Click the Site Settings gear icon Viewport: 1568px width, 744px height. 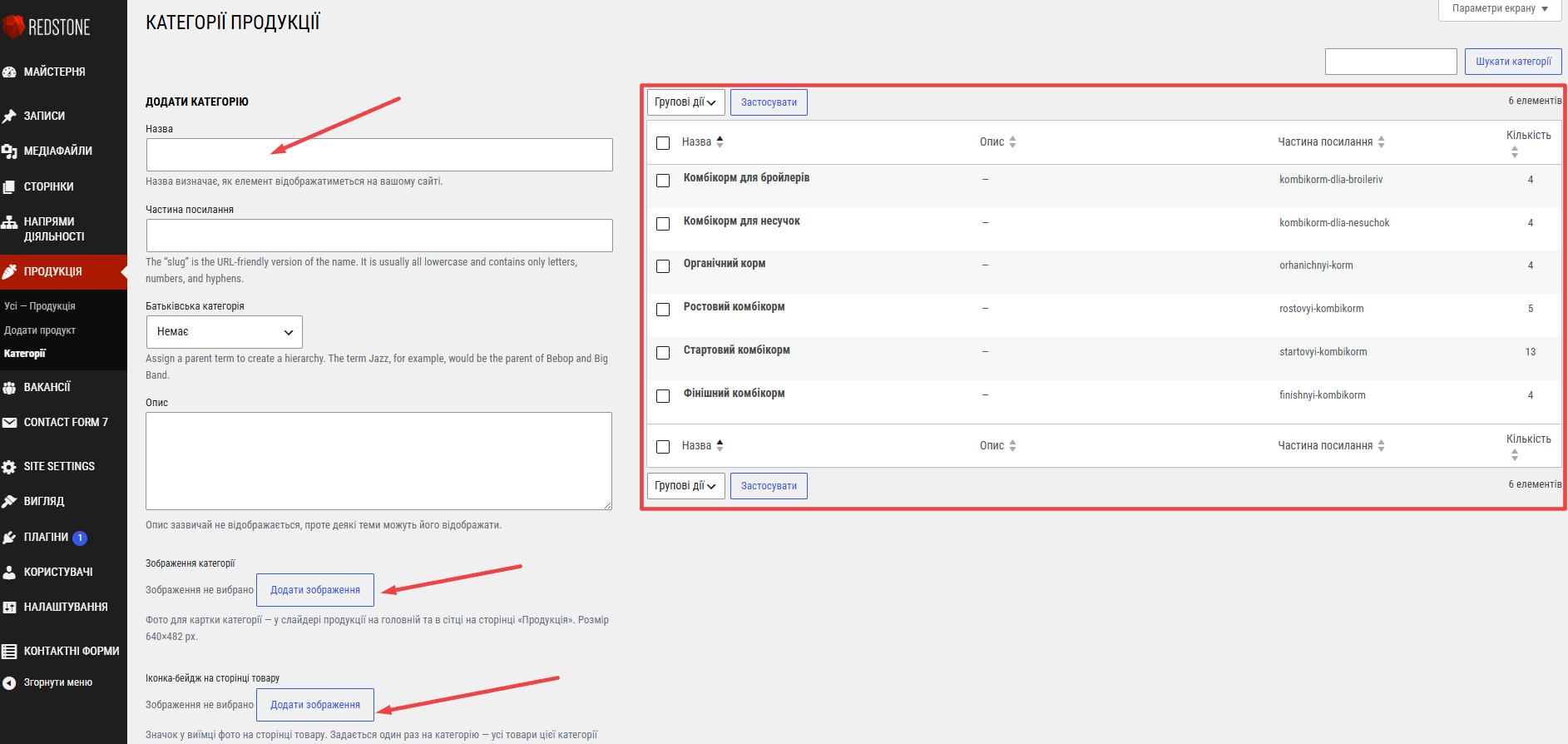click(9, 467)
